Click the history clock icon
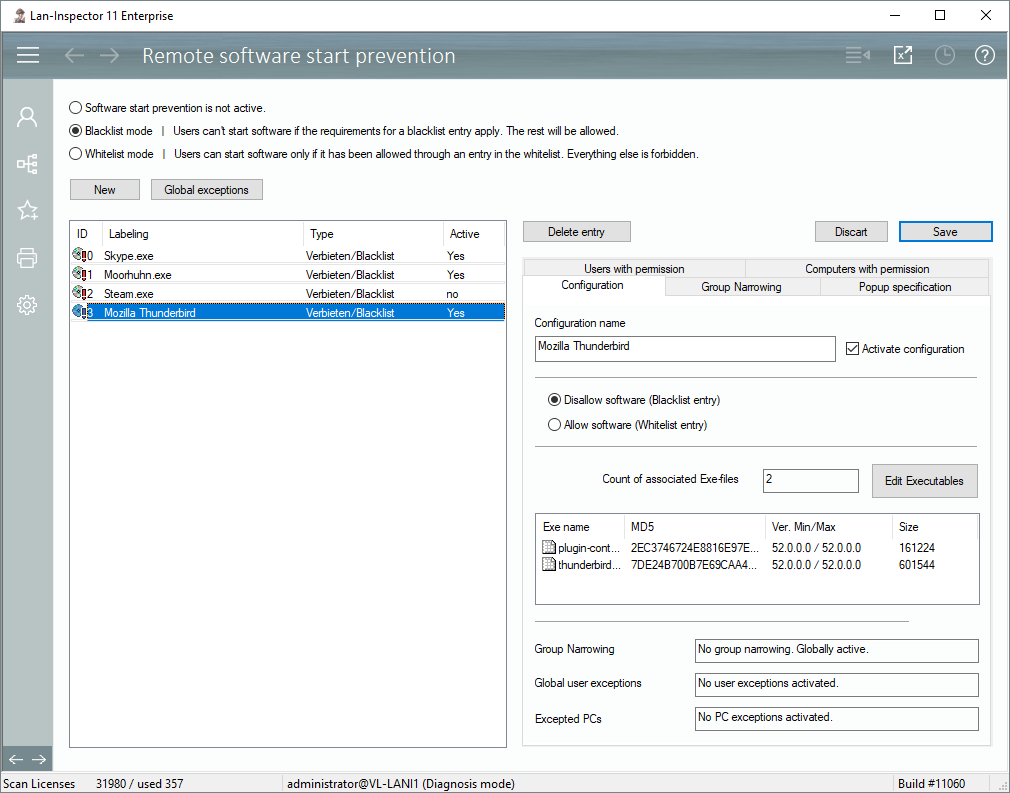1010x793 pixels. coord(944,55)
